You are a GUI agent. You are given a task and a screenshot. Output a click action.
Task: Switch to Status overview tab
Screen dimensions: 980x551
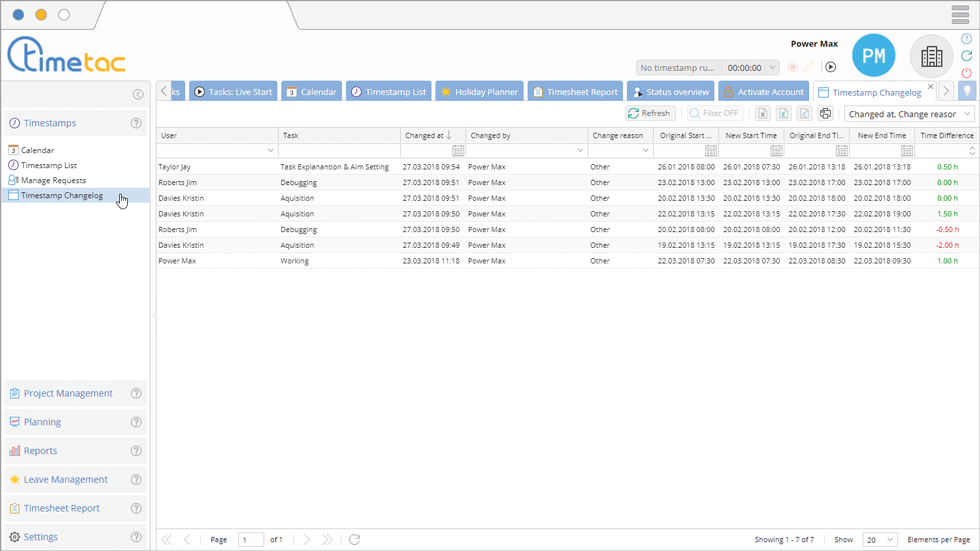click(x=671, y=91)
